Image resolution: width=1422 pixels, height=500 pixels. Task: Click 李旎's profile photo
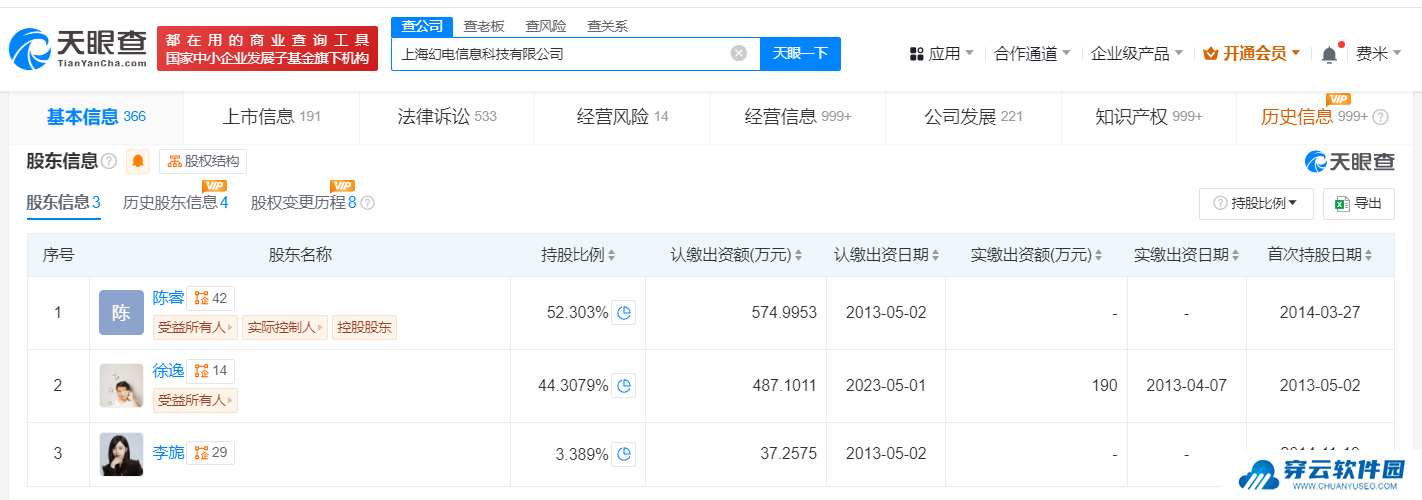[122, 454]
